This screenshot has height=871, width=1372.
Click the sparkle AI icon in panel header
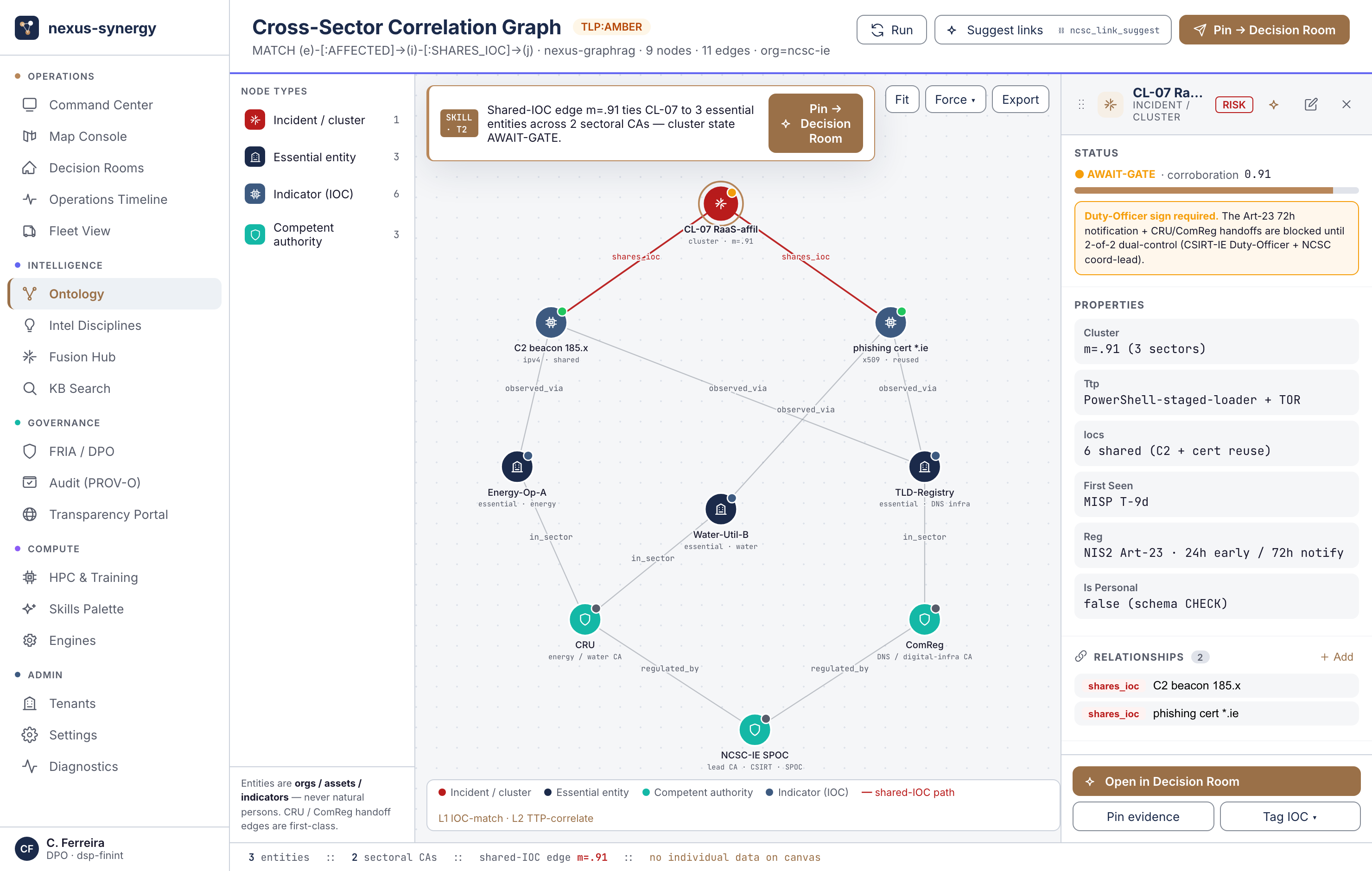(x=1274, y=104)
